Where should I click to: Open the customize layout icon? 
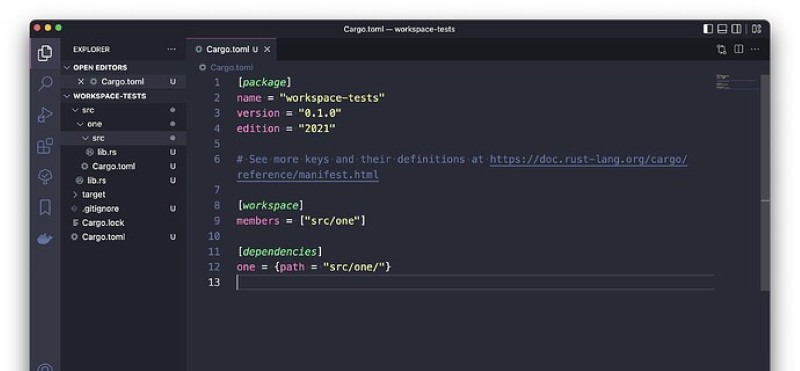tap(757, 29)
